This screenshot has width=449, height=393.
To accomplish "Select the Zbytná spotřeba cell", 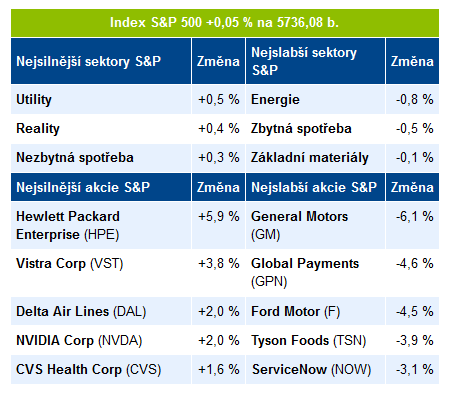I will tap(315, 129).
